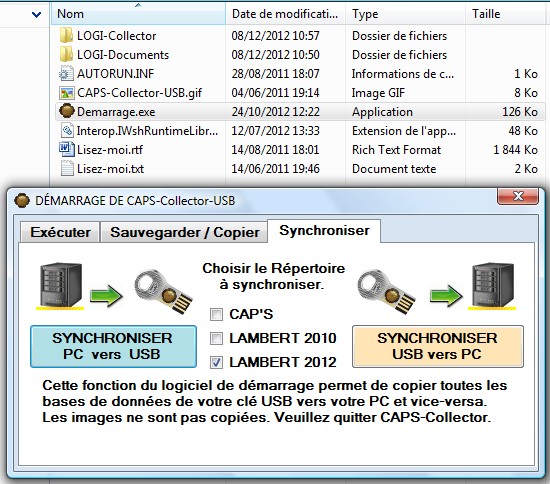Click the AUTORUN.INF gear file icon
550x484 pixels.
click(66, 73)
